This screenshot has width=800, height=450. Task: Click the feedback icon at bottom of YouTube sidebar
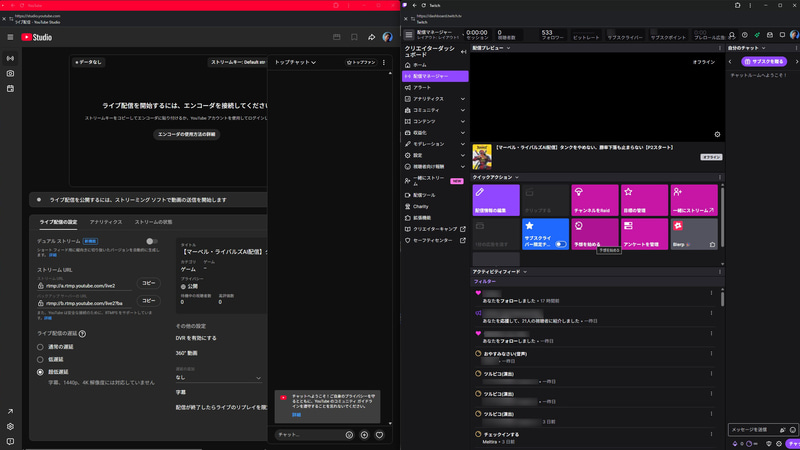[10, 441]
